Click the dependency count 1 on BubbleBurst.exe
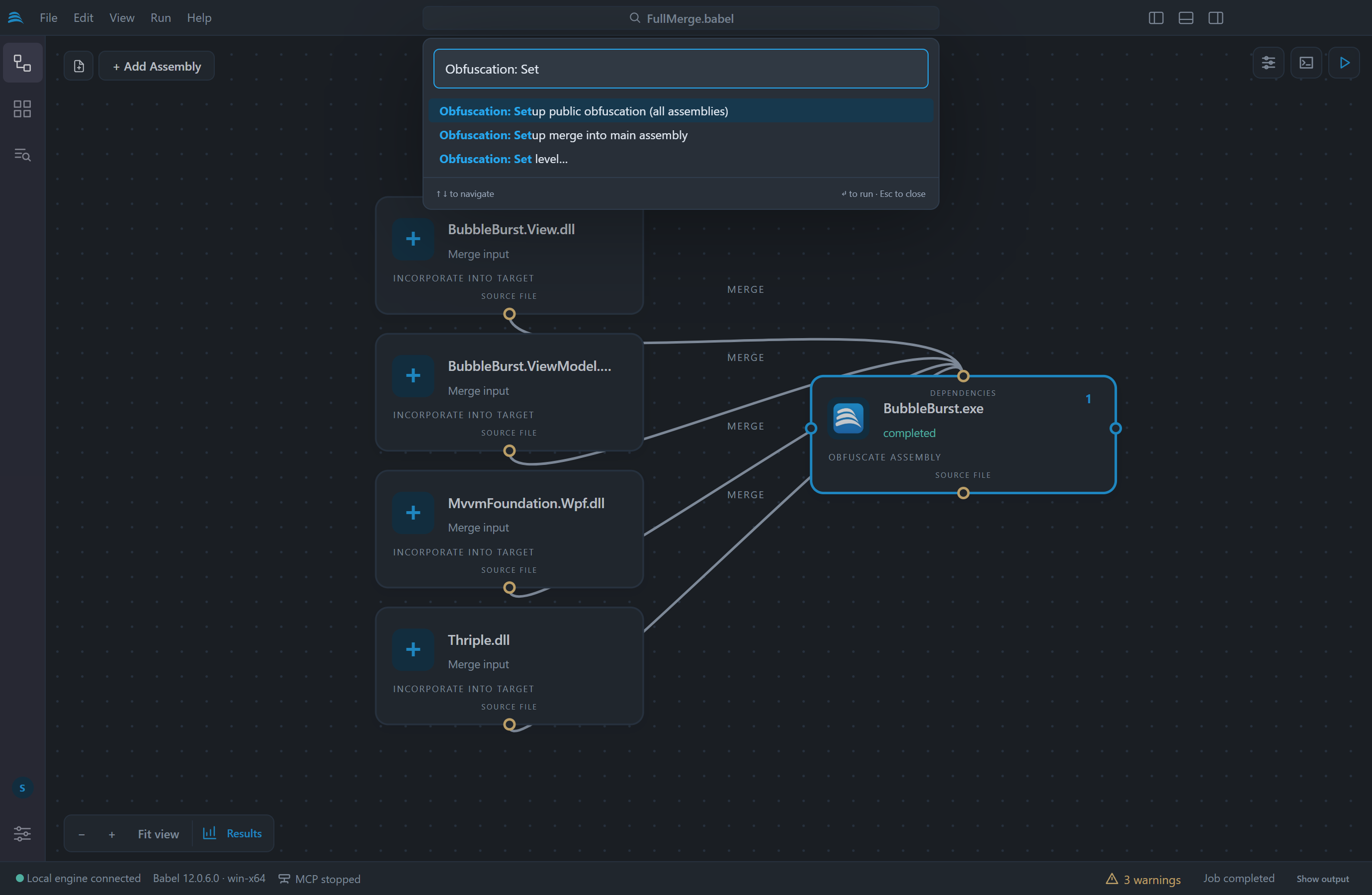 (x=1088, y=399)
